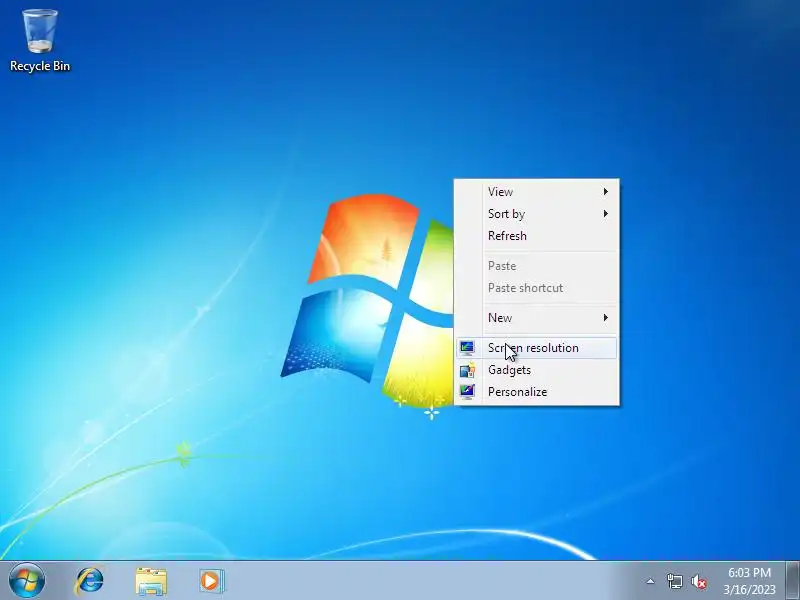
Task: Open Gadgets from the context menu
Action: coord(536,370)
